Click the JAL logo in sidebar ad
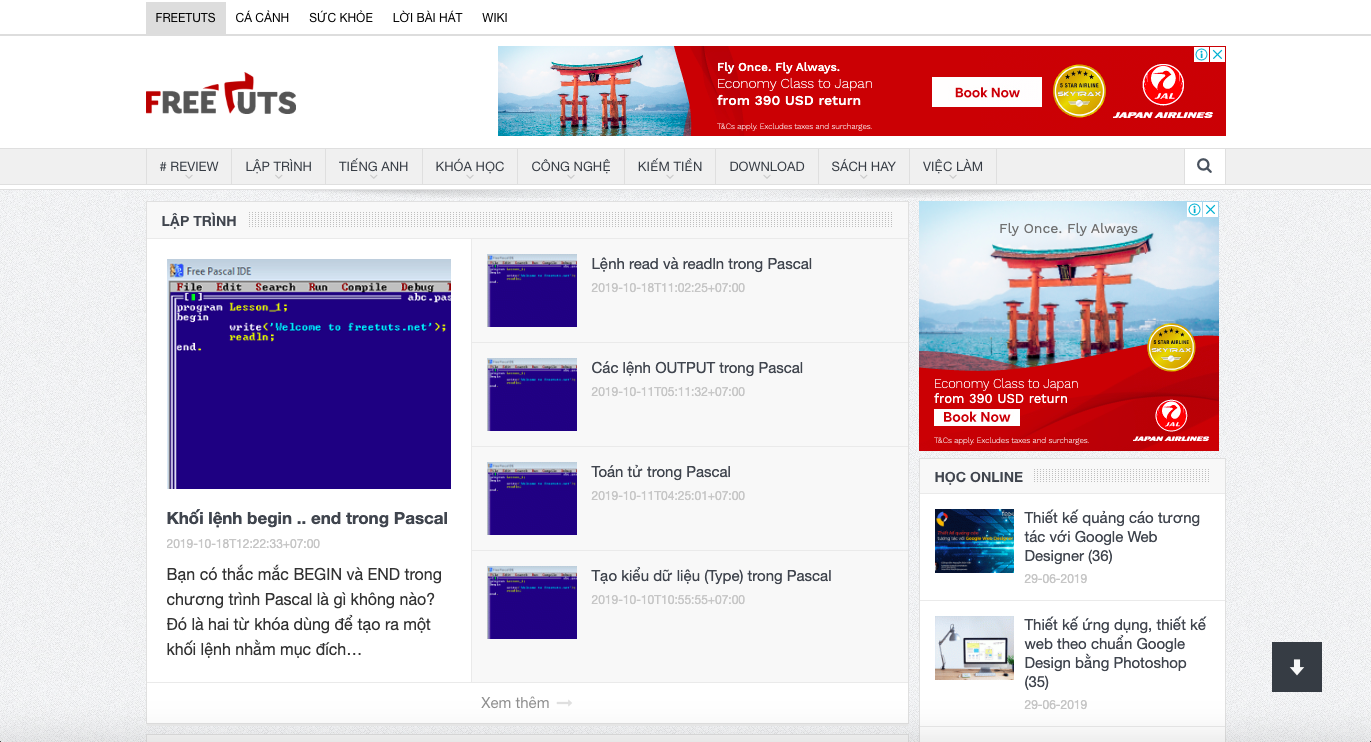1371x742 pixels. click(1170, 415)
